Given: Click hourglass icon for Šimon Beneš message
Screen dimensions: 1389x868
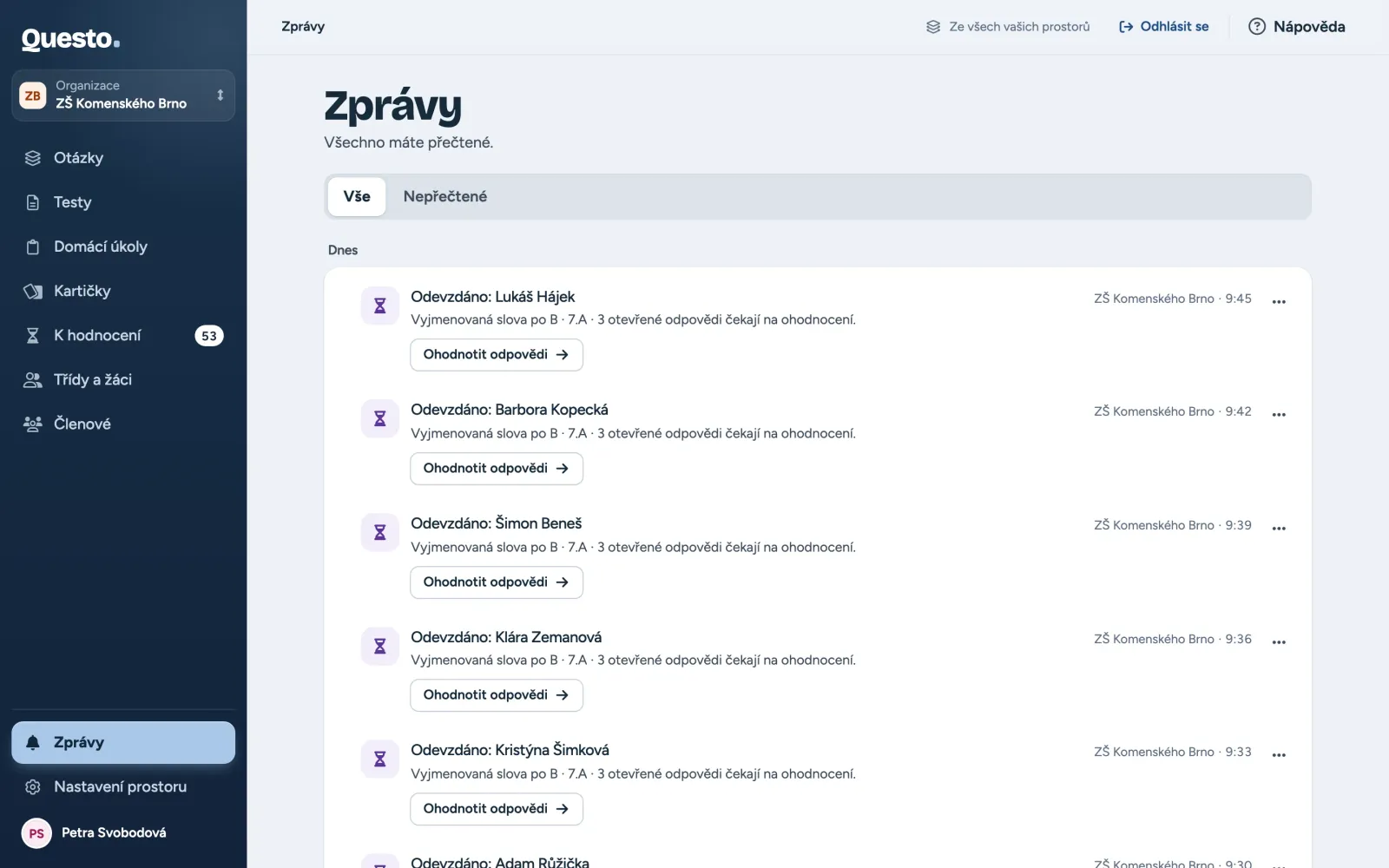Looking at the screenshot, I should [x=379, y=532].
